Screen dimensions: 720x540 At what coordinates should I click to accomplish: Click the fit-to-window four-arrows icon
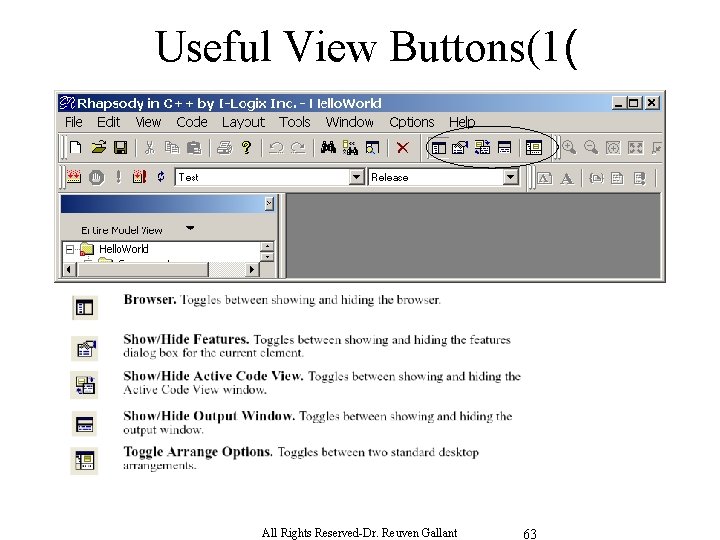(x=636, y=148)
